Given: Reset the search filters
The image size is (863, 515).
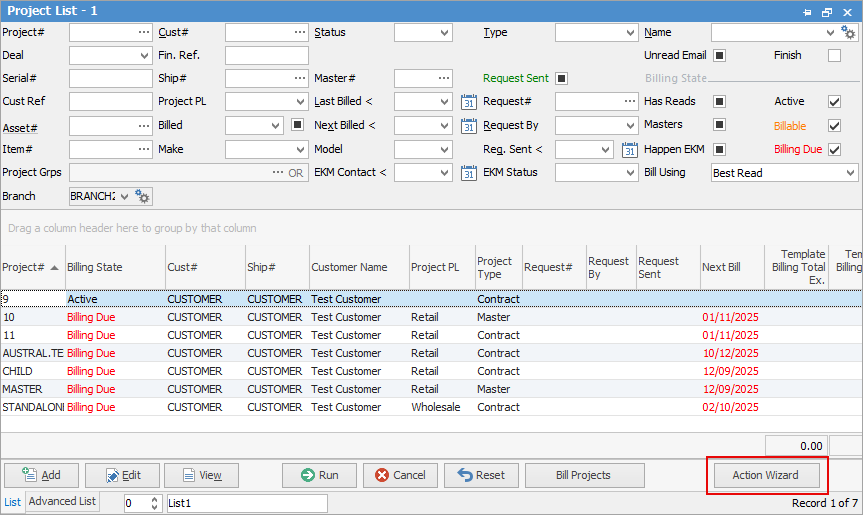Looking at the screenshot, I should pyautogui.click(x=482, y=475).
